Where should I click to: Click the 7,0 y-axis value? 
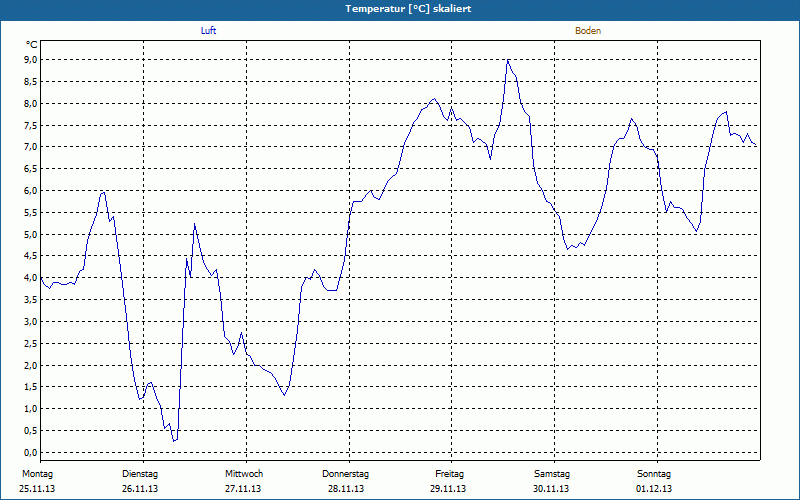pos(31,147)
